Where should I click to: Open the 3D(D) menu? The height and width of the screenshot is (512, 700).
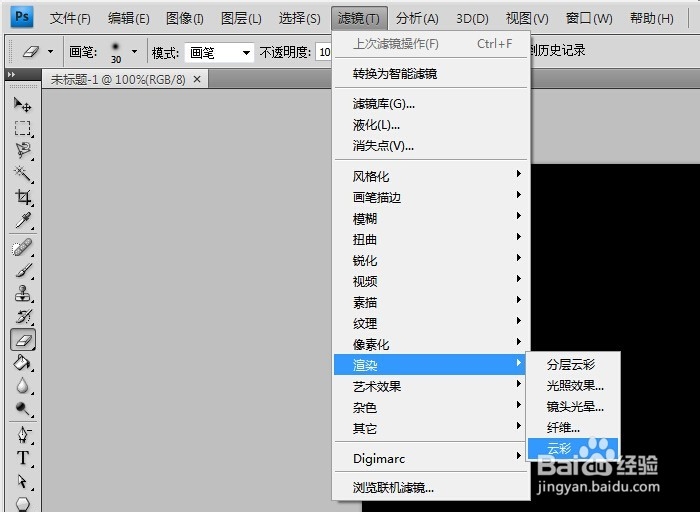click(472, 18)
